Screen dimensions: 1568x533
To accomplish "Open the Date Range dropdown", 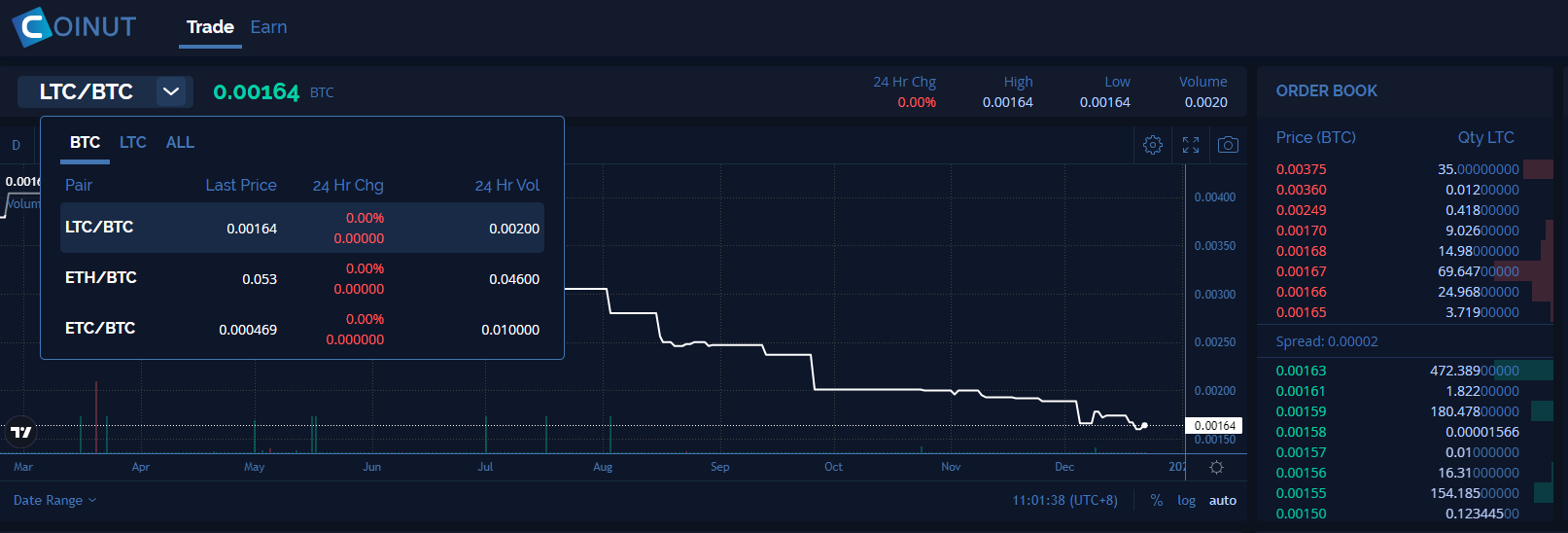I will click(54, 500).
